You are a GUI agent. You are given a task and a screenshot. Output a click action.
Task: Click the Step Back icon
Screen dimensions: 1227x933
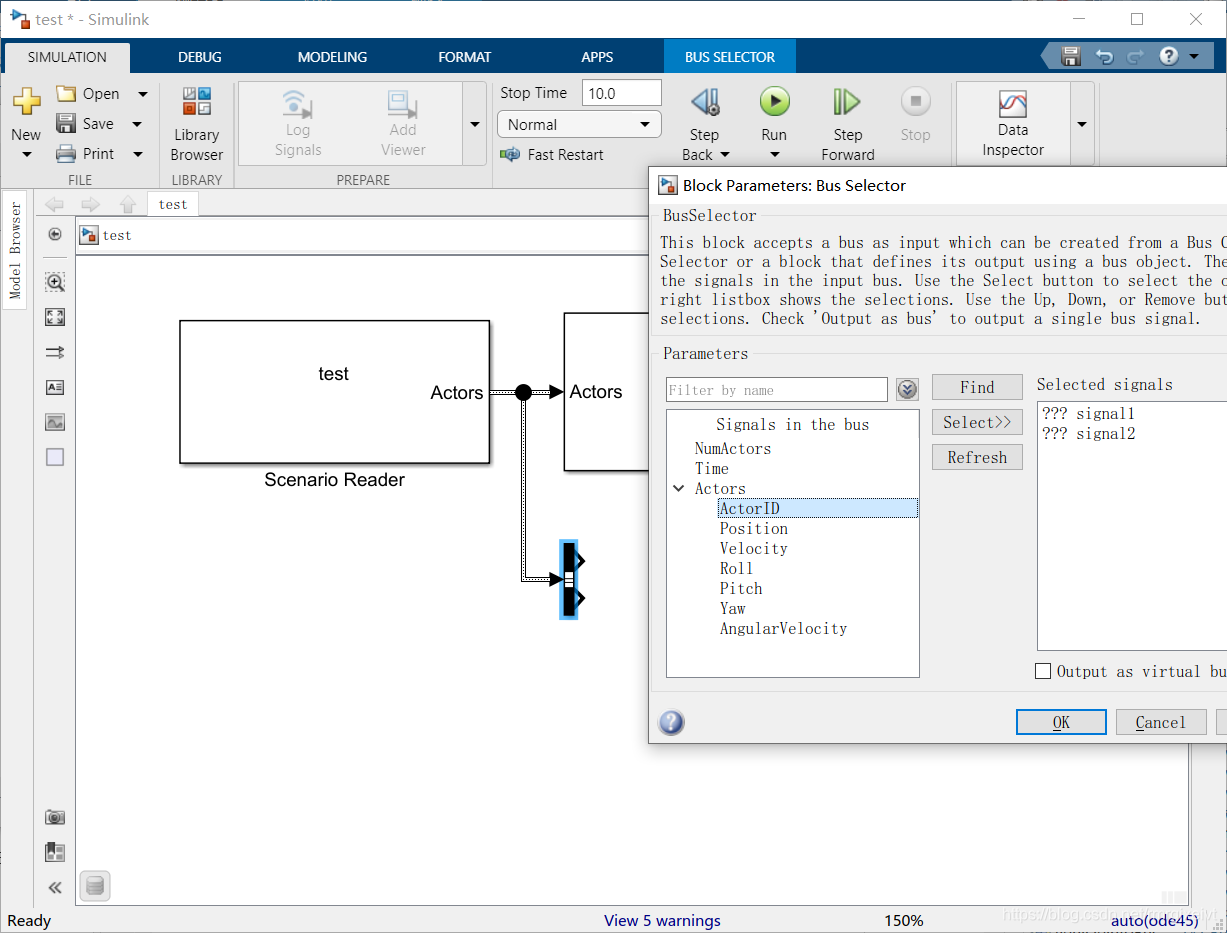click(705, 102)
